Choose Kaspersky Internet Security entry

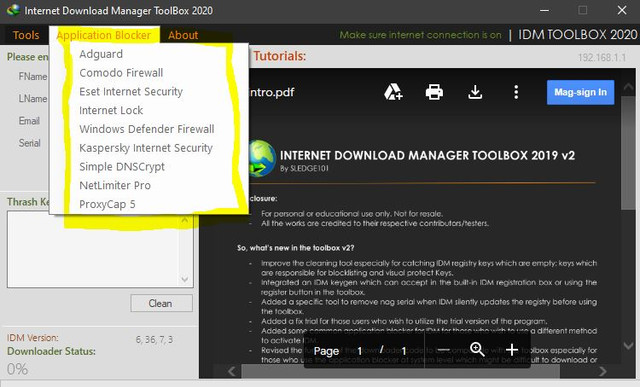[x=146, y=148]
